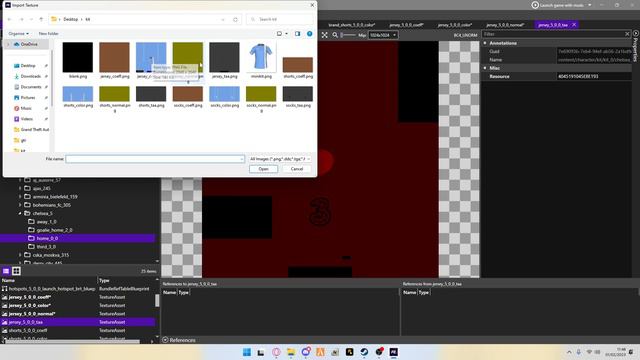
Task: Expand OneDrive in navigation pane
Action: click(x=8, y=44)
